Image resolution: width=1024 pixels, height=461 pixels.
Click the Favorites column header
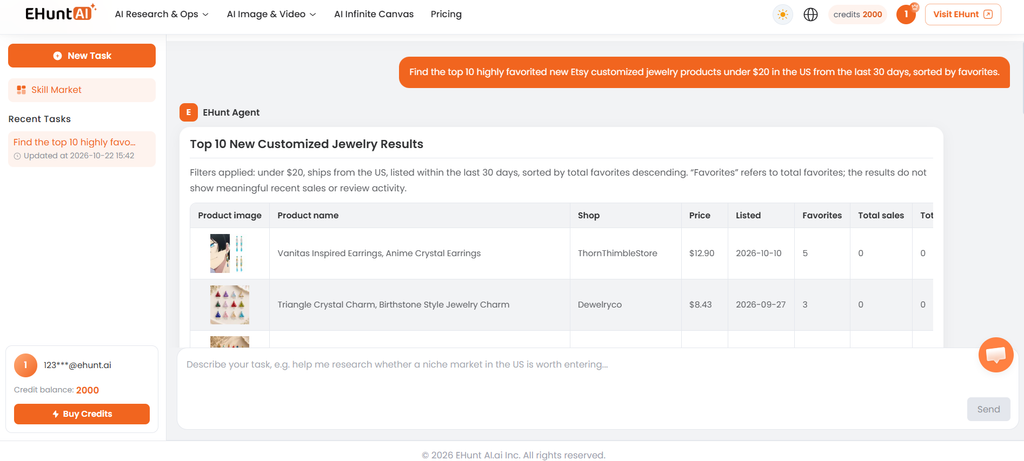pos(822,215)
